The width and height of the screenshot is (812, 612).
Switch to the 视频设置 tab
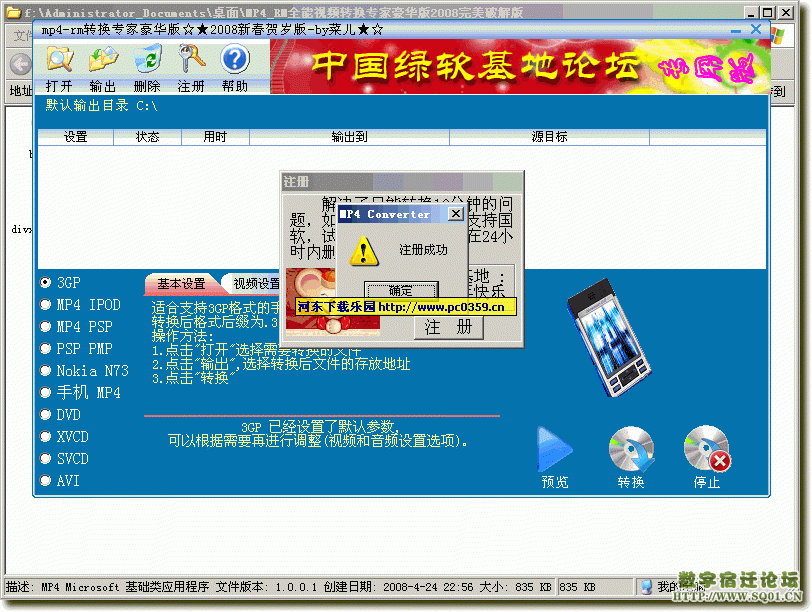[254, 284]
